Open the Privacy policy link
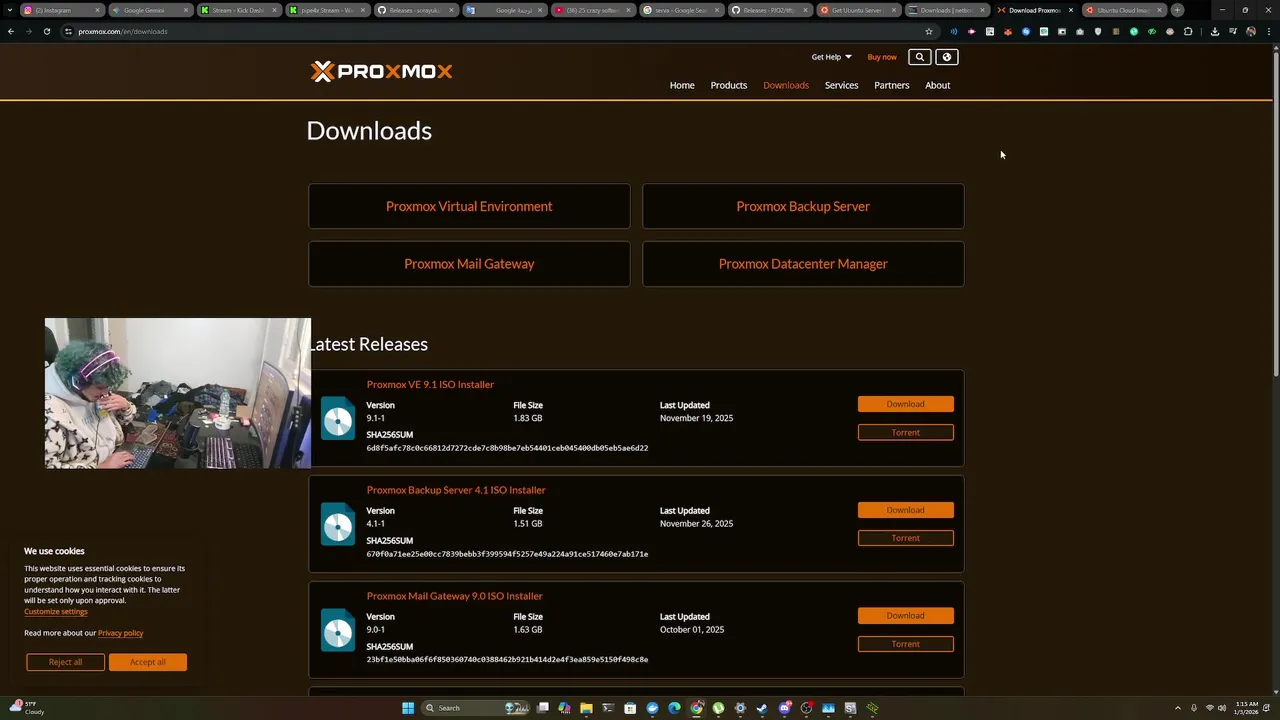 (x=120, y=633)
